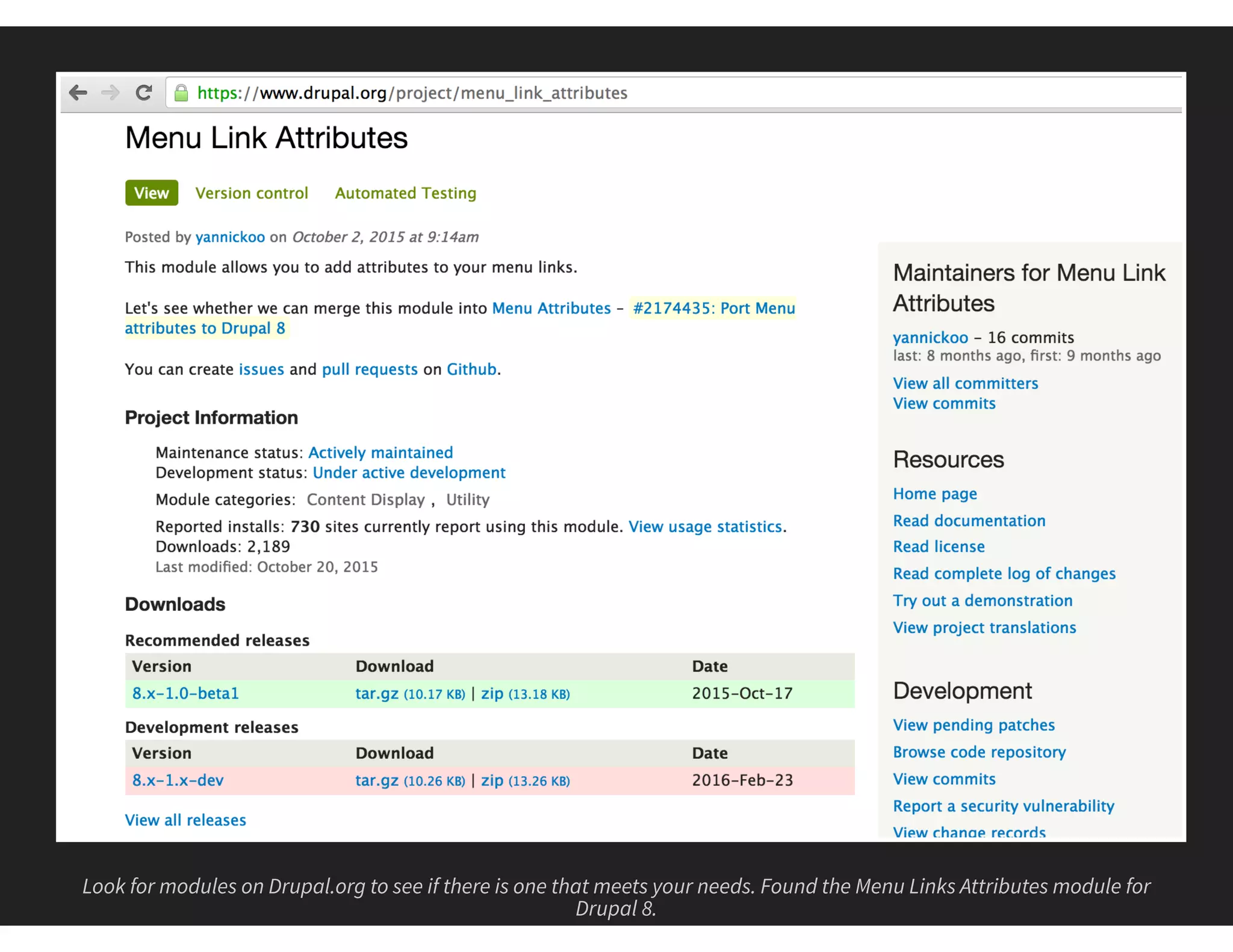Open the Version control tab
Viewport: 1233px width, 952px height.
(252, 193)
